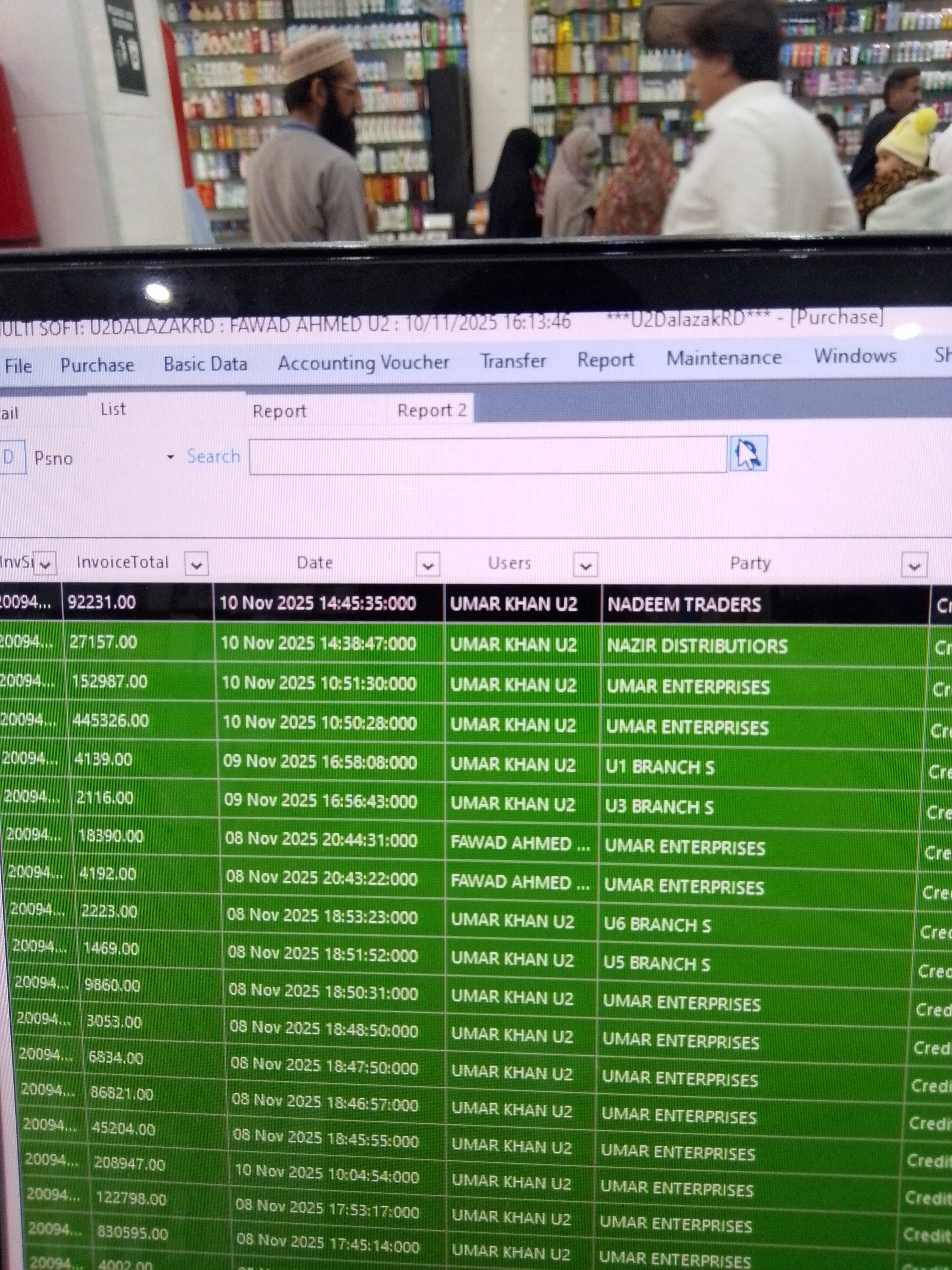The image size is (952, 1270).
Task: Open the Accounting Voucher menu
Action: pos(363,362)
